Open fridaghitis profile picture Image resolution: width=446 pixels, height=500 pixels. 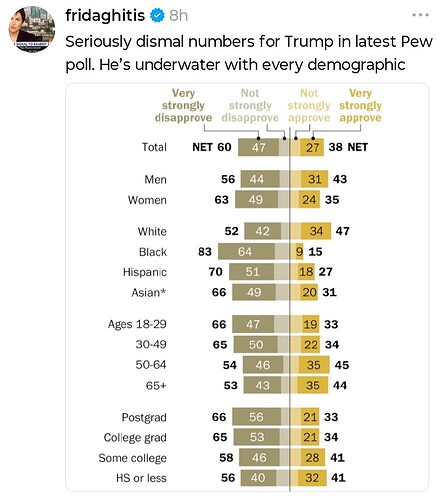point(32,29)
